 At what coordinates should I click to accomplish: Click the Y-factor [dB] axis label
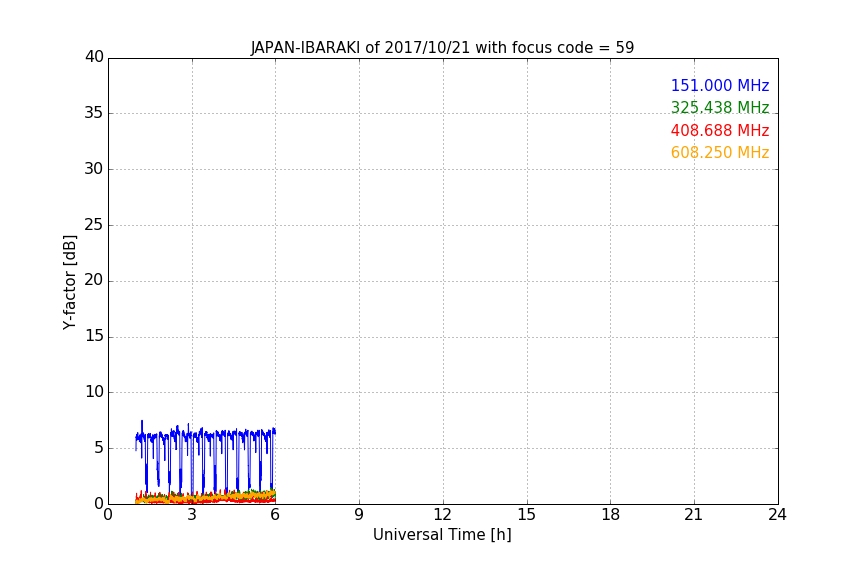pos(70,282)
